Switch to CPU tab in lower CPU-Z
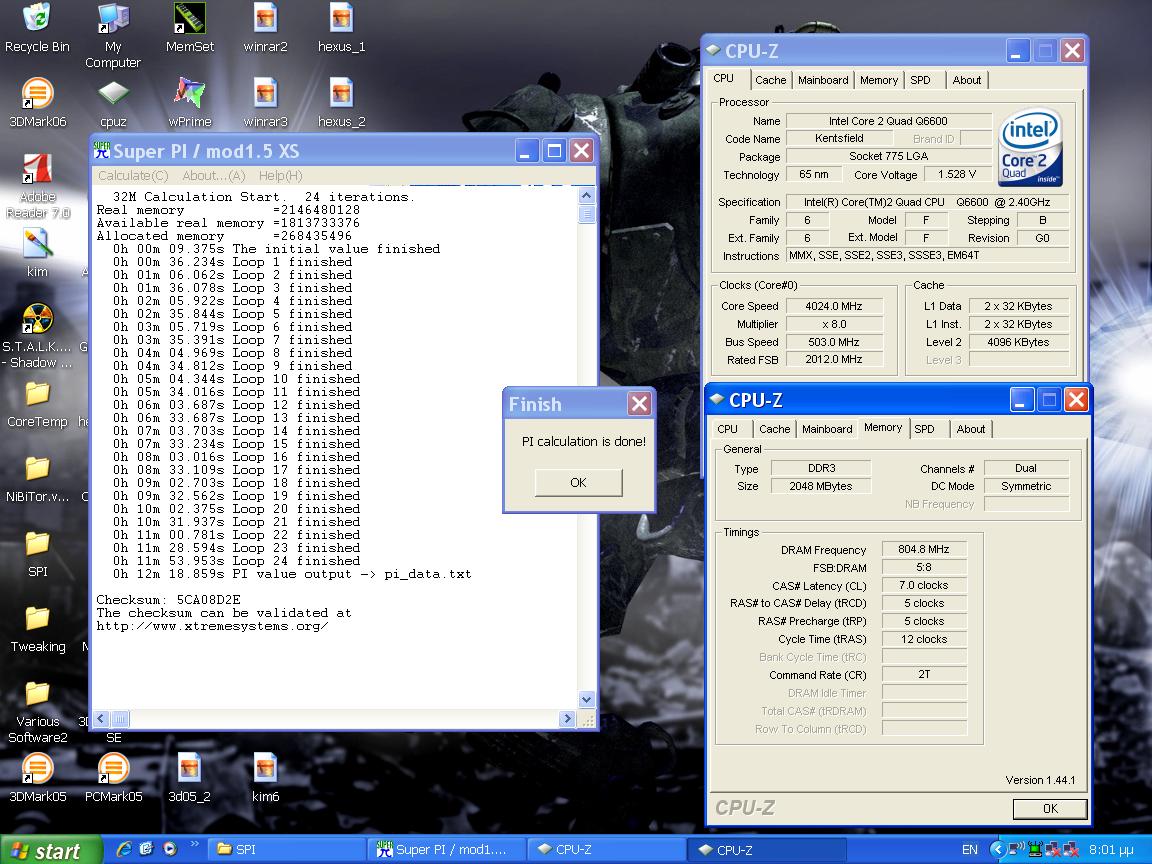This screenshot has width=1152, height=864. (x=727, y=429)
